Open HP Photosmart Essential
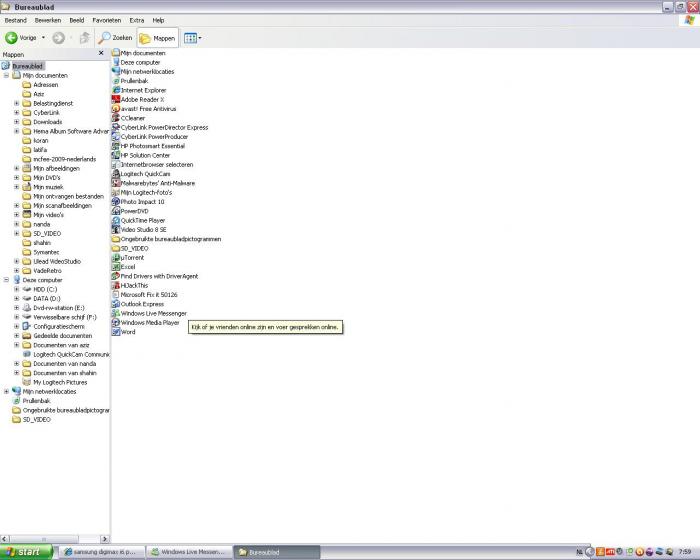This screenshot has height=560, width=700. point(148,146)
